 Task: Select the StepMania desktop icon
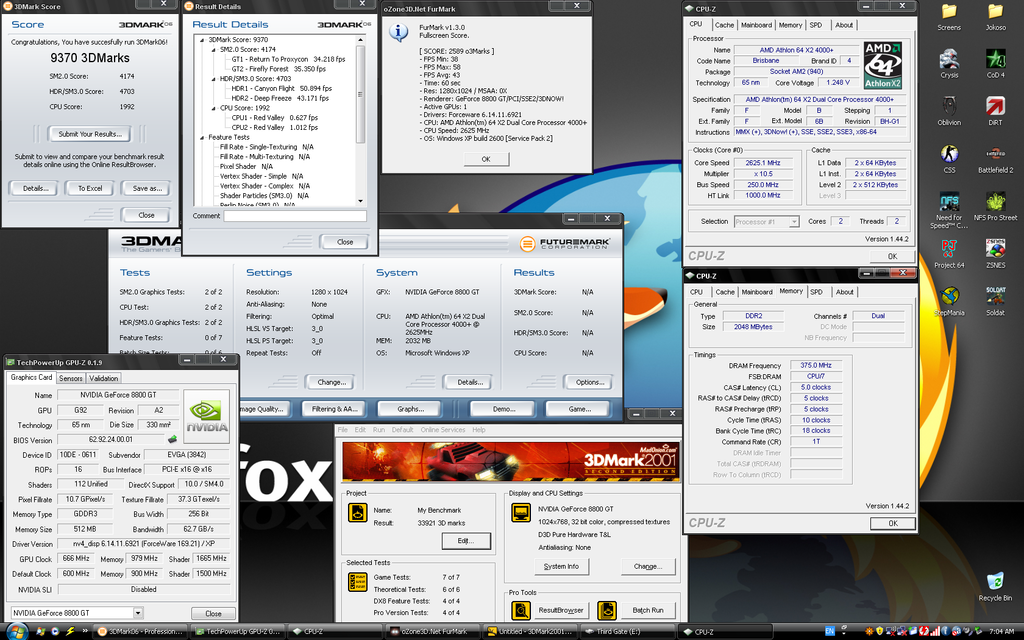[x=949, y=302]
